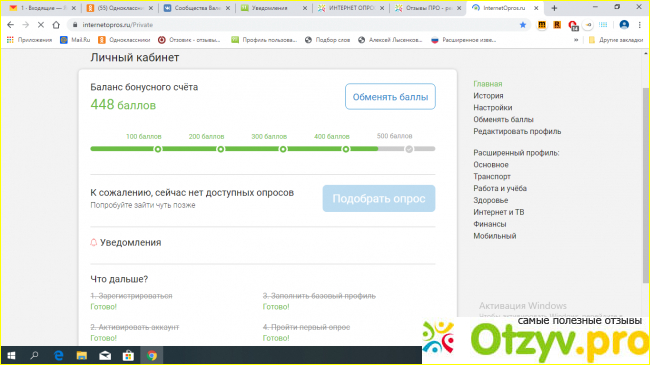Open Финансы extended profile section
This screenshot has height=365, width=650.
(490, 224)
